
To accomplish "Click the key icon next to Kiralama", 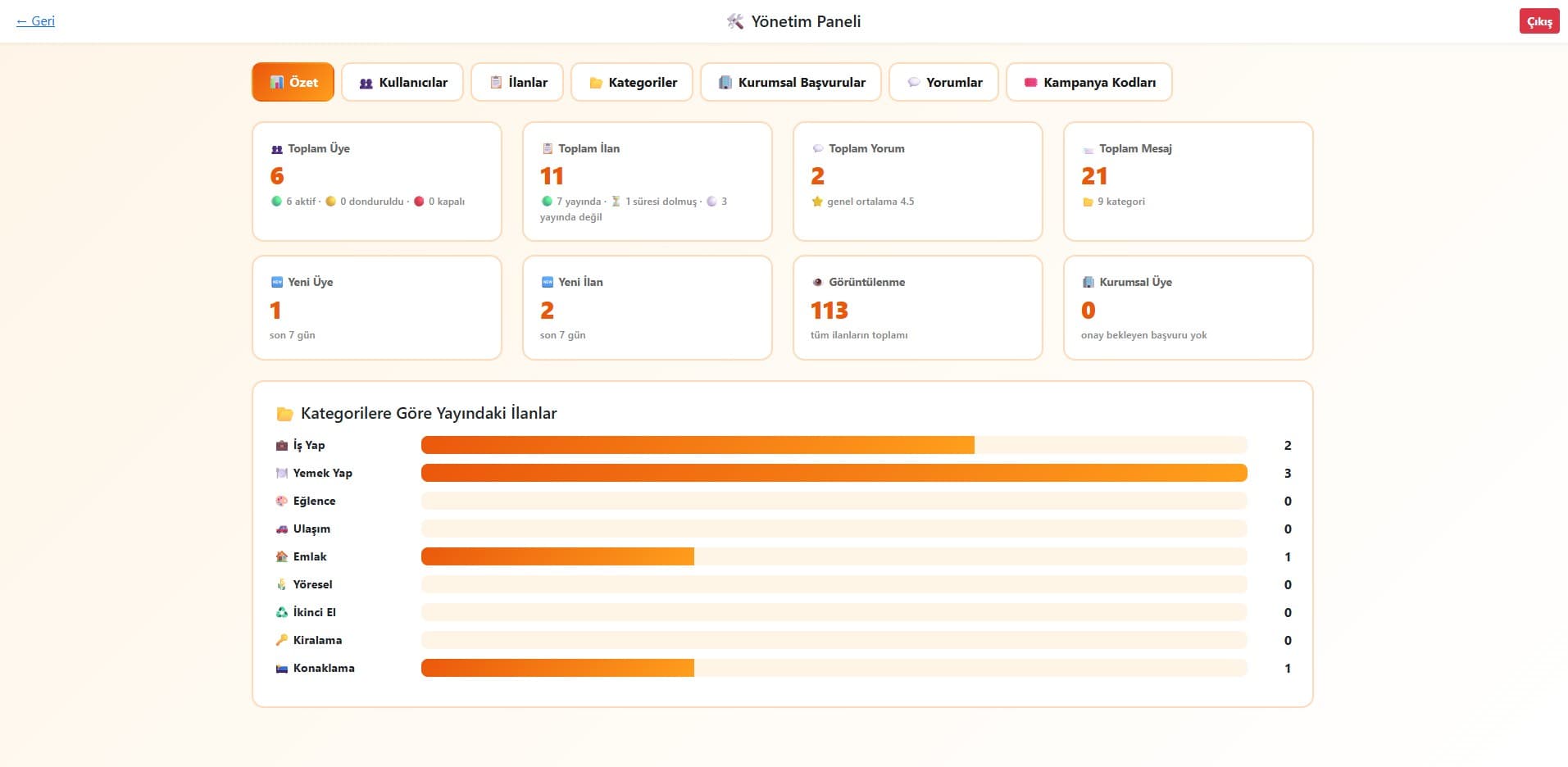I will [x=282, y=640].
